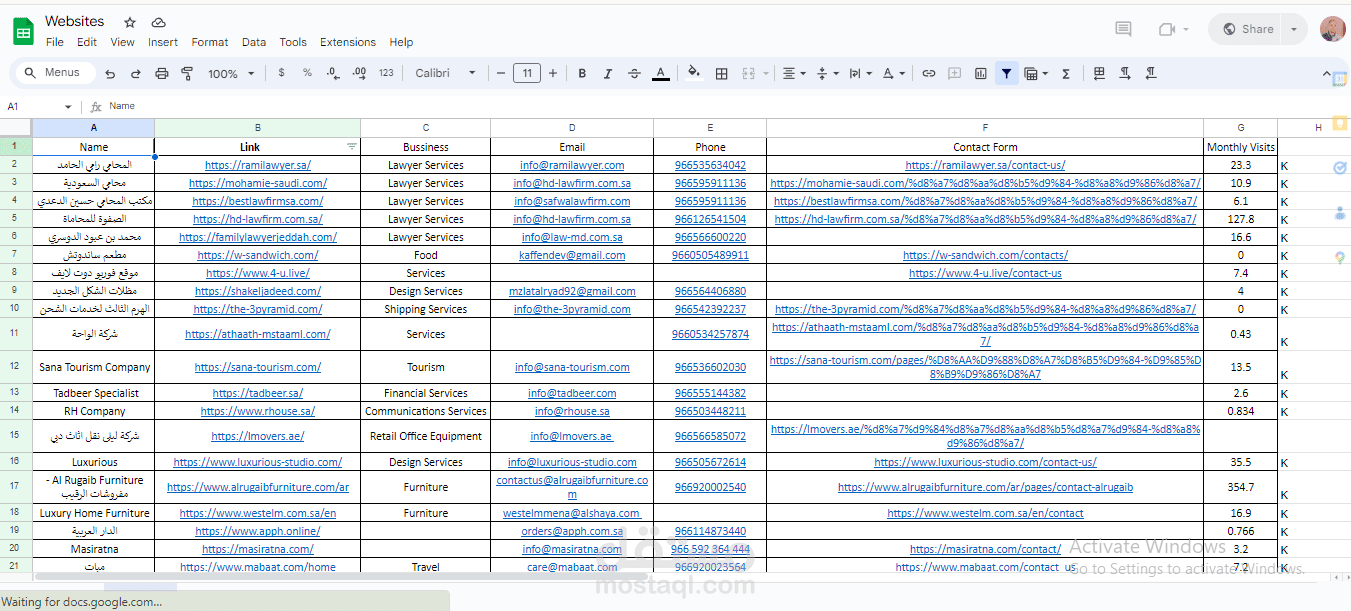Open https://w-sandwich.com/contacts/ link
Image resolution: width=1351 pixels, height=611 pixels.
(985, 255)
